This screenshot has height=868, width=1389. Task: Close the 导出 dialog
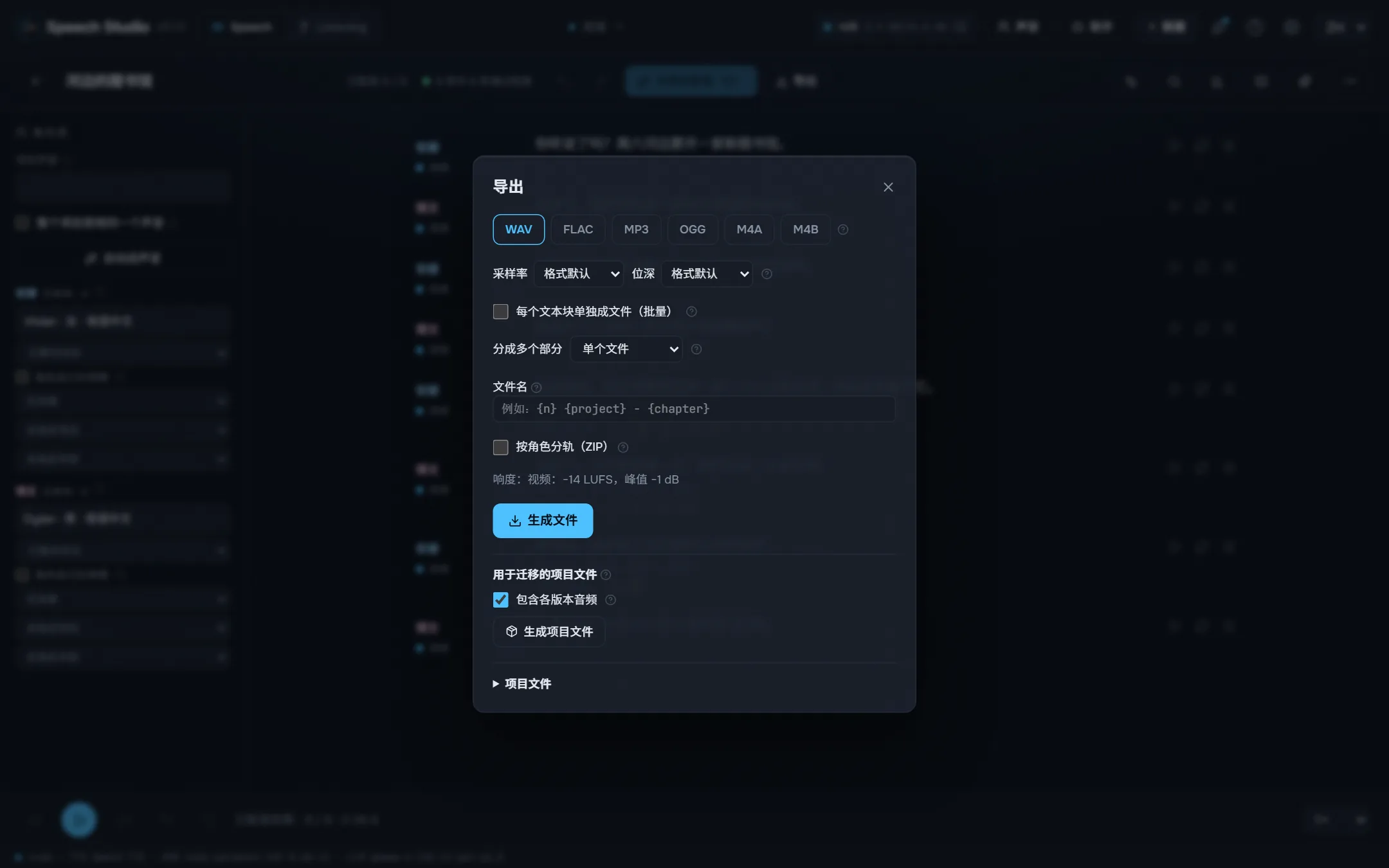(888, 187)
